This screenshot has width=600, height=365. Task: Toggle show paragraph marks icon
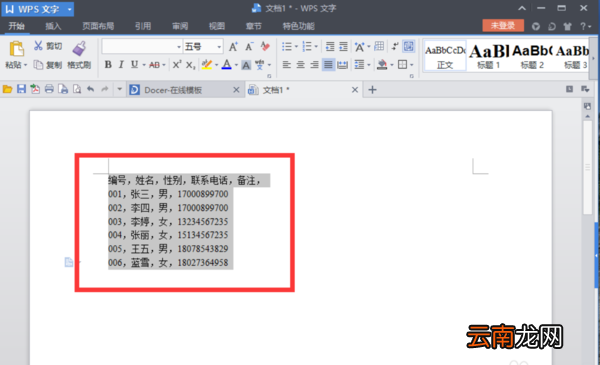coord(395,46)
